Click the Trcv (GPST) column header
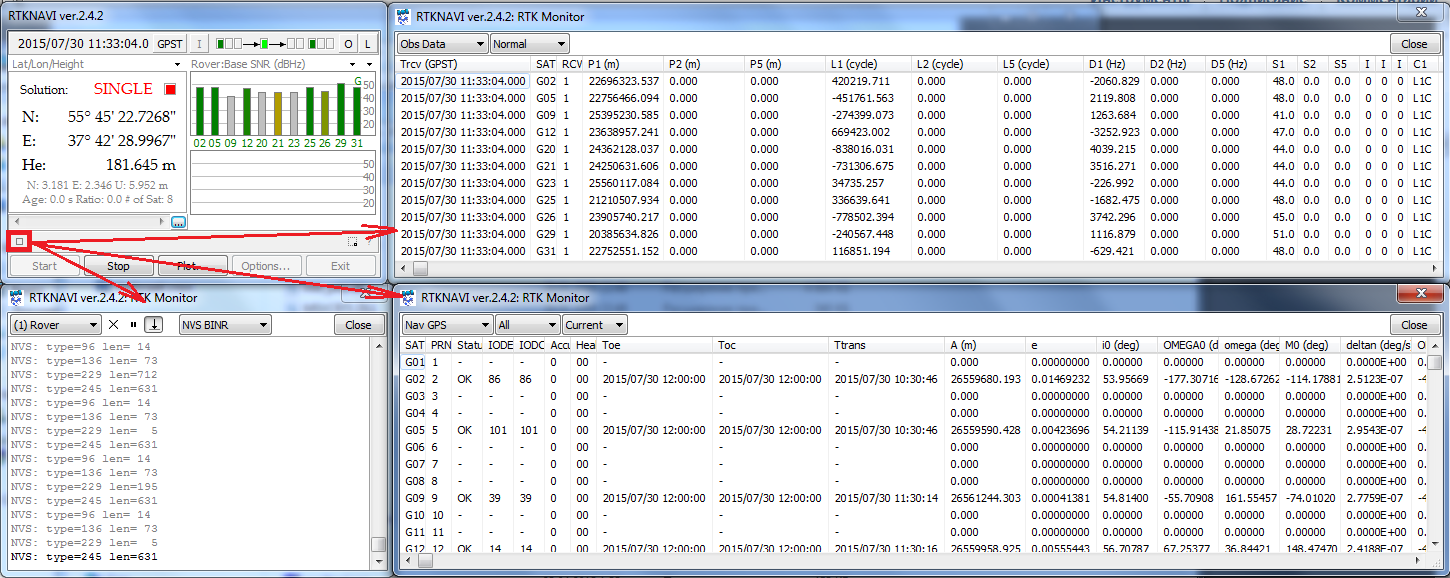The width and height of the screenshot is (1450, 578). (464, 64)
